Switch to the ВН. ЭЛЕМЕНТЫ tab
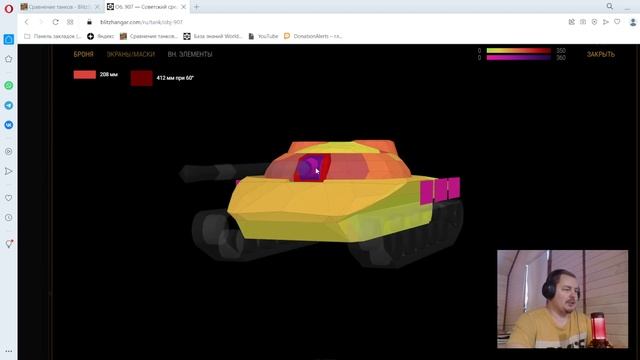The image size is (640, 360). pyautogui.click(x=190, y=54)
